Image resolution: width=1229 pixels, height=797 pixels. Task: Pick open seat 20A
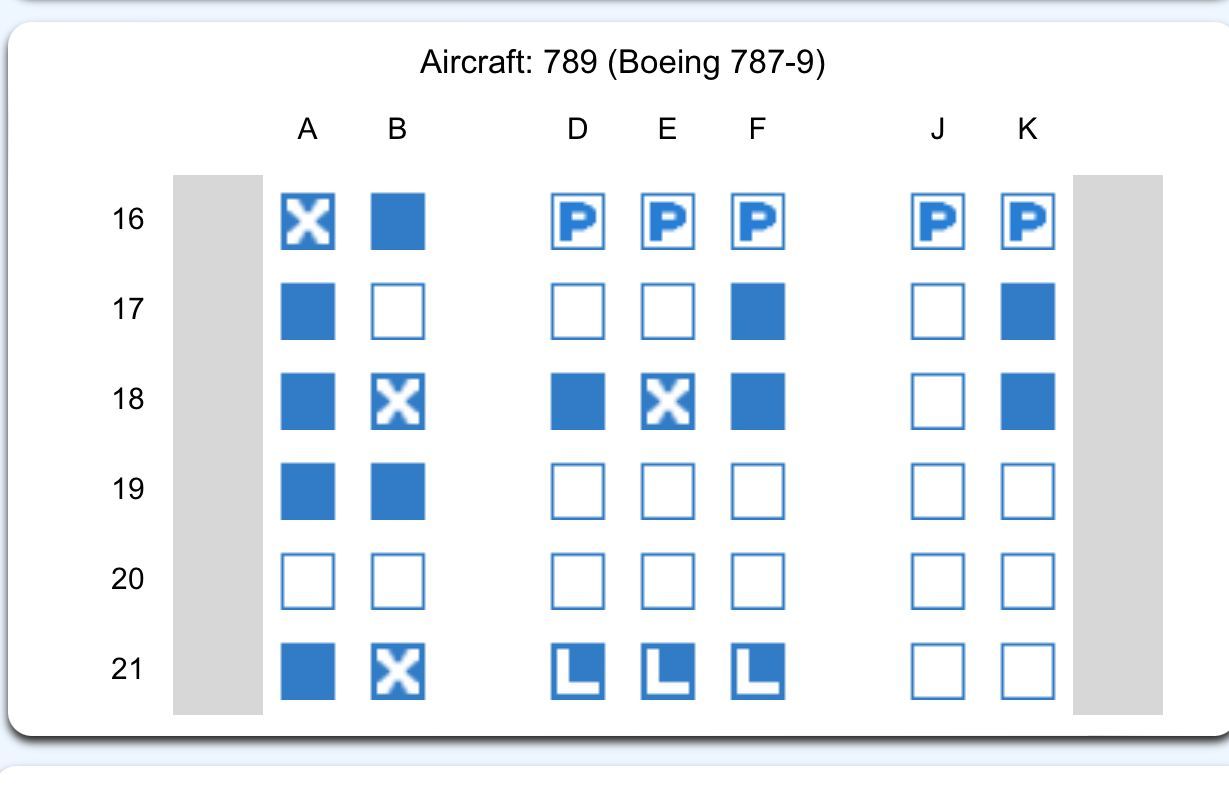point(307,581)
